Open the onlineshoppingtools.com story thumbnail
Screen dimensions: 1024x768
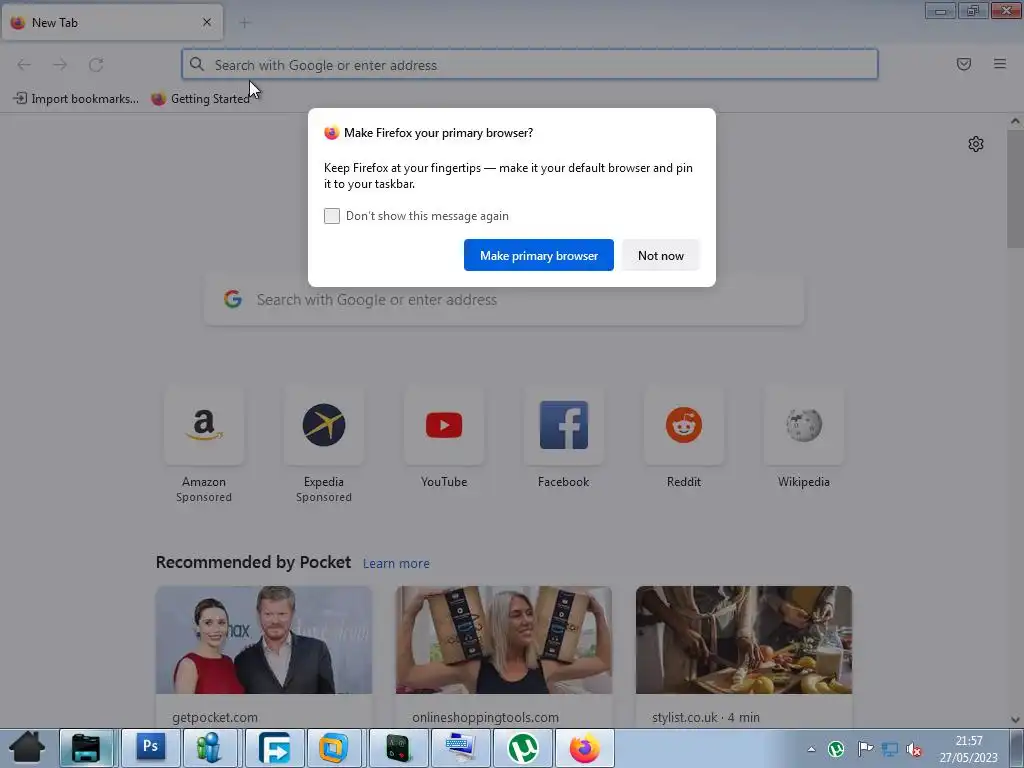(x=504, y=640)
